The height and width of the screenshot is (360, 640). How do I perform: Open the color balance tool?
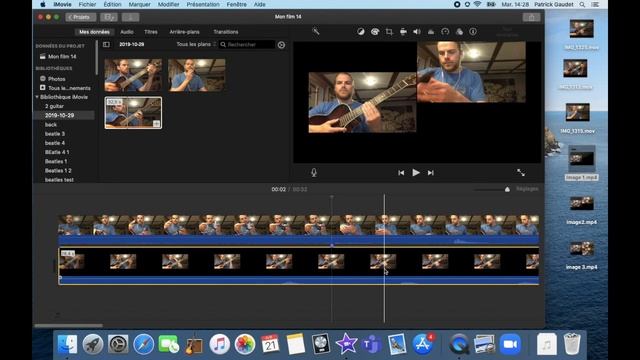click(x=361, y=31)
